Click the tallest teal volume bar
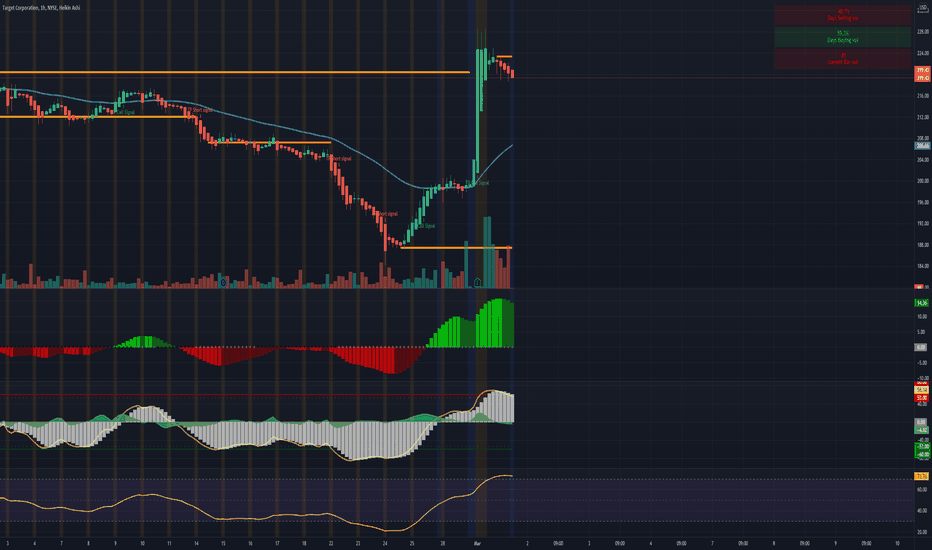Viewport: 932px width, 550px height. [487, 252]
